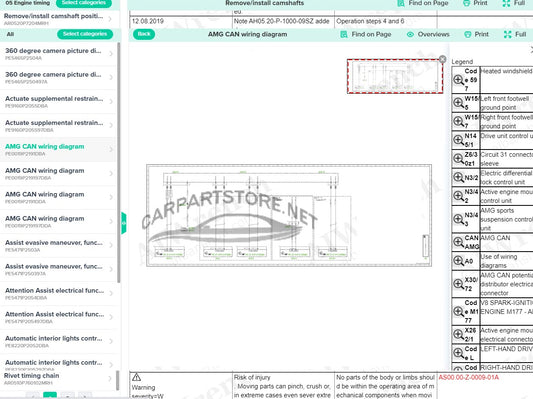Collapse the sidebar with green side handle

124,223
